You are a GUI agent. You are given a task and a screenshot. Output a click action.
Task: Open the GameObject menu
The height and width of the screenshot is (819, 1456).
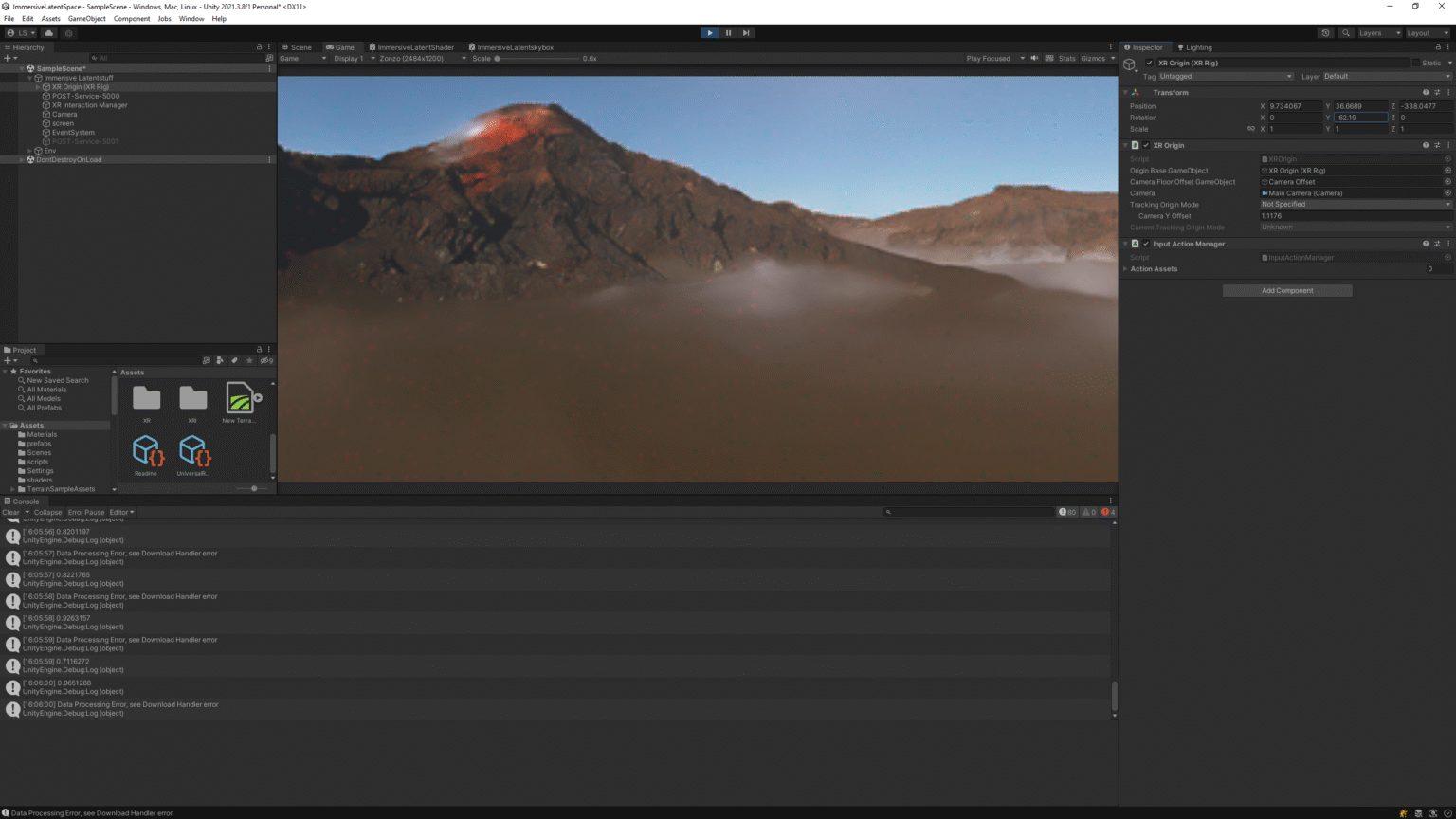click(87, 19)
